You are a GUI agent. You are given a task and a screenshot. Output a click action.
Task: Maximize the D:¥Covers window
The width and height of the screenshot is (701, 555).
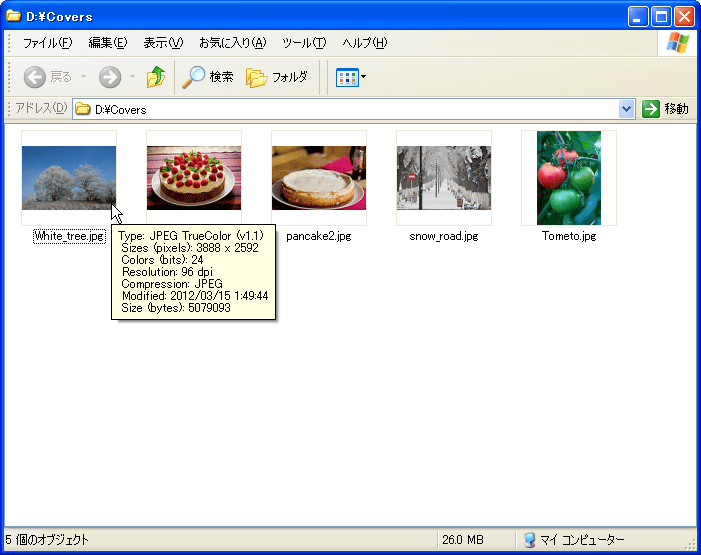point(661,17)
